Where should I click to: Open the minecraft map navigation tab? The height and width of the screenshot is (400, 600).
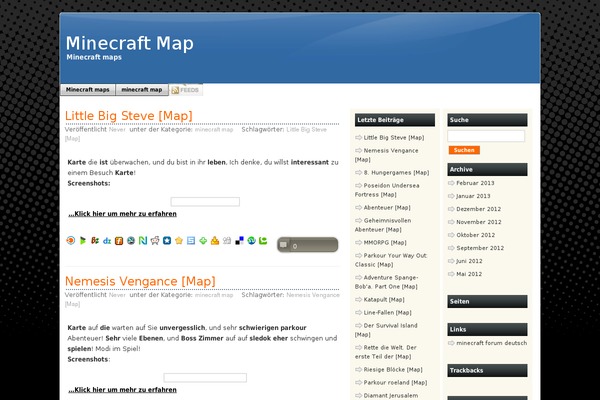142,90
